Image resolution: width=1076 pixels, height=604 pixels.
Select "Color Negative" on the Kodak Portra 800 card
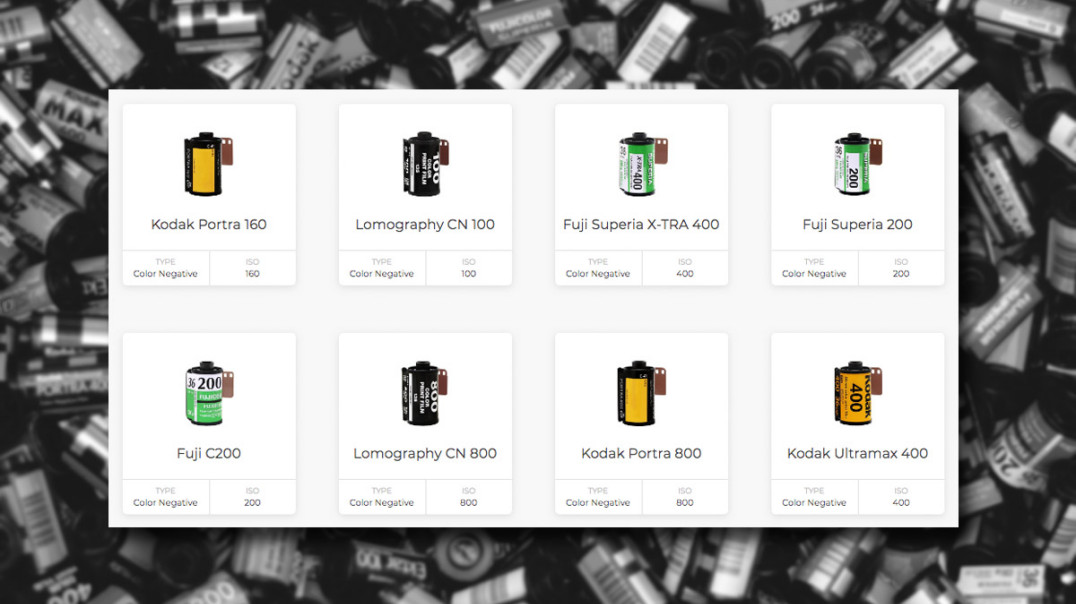[x=598, y=503]
